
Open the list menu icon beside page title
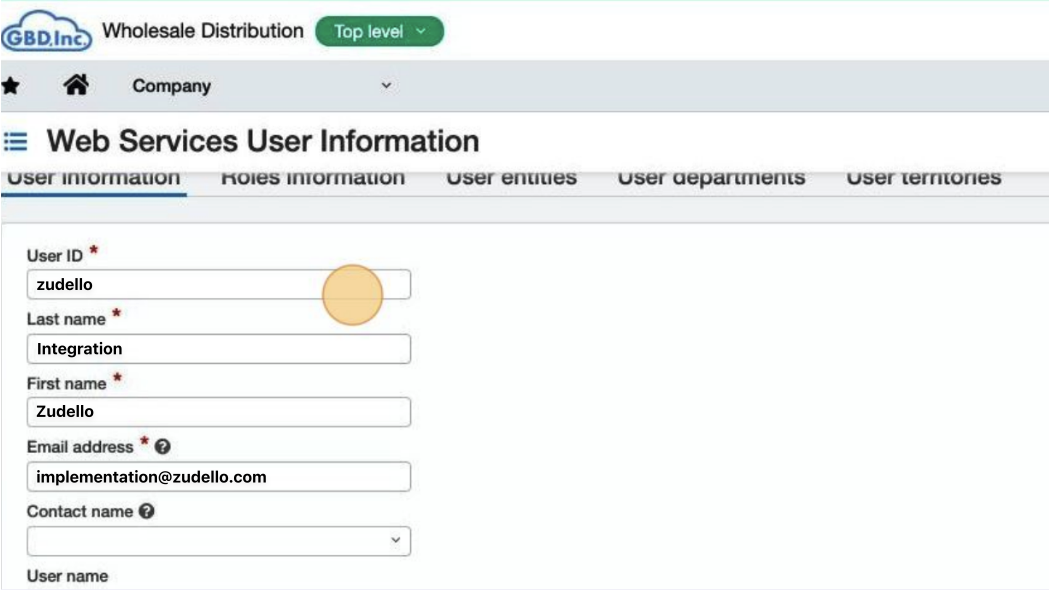pos(17,142)
